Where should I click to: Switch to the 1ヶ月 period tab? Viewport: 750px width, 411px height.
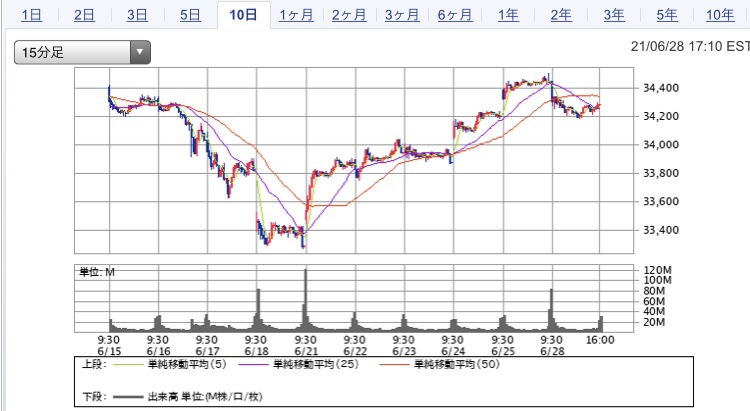297,15
